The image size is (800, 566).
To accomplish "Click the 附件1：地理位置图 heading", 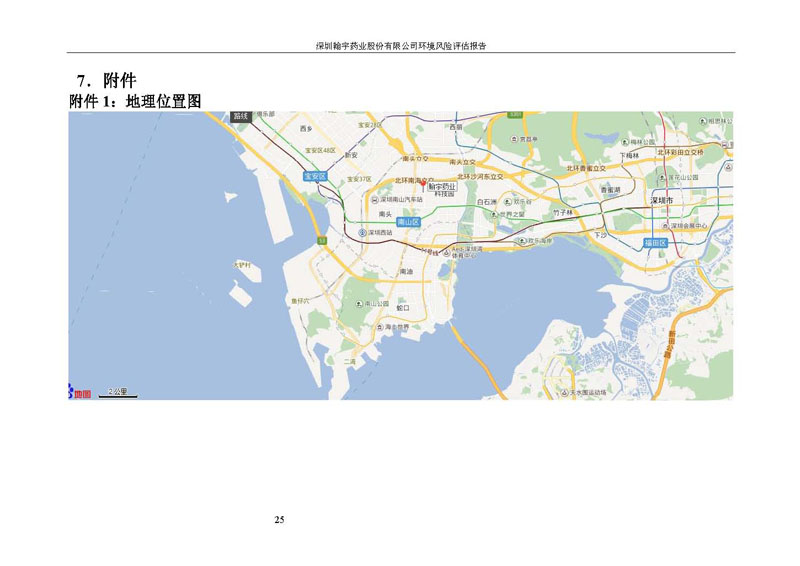I will [135, 102].
